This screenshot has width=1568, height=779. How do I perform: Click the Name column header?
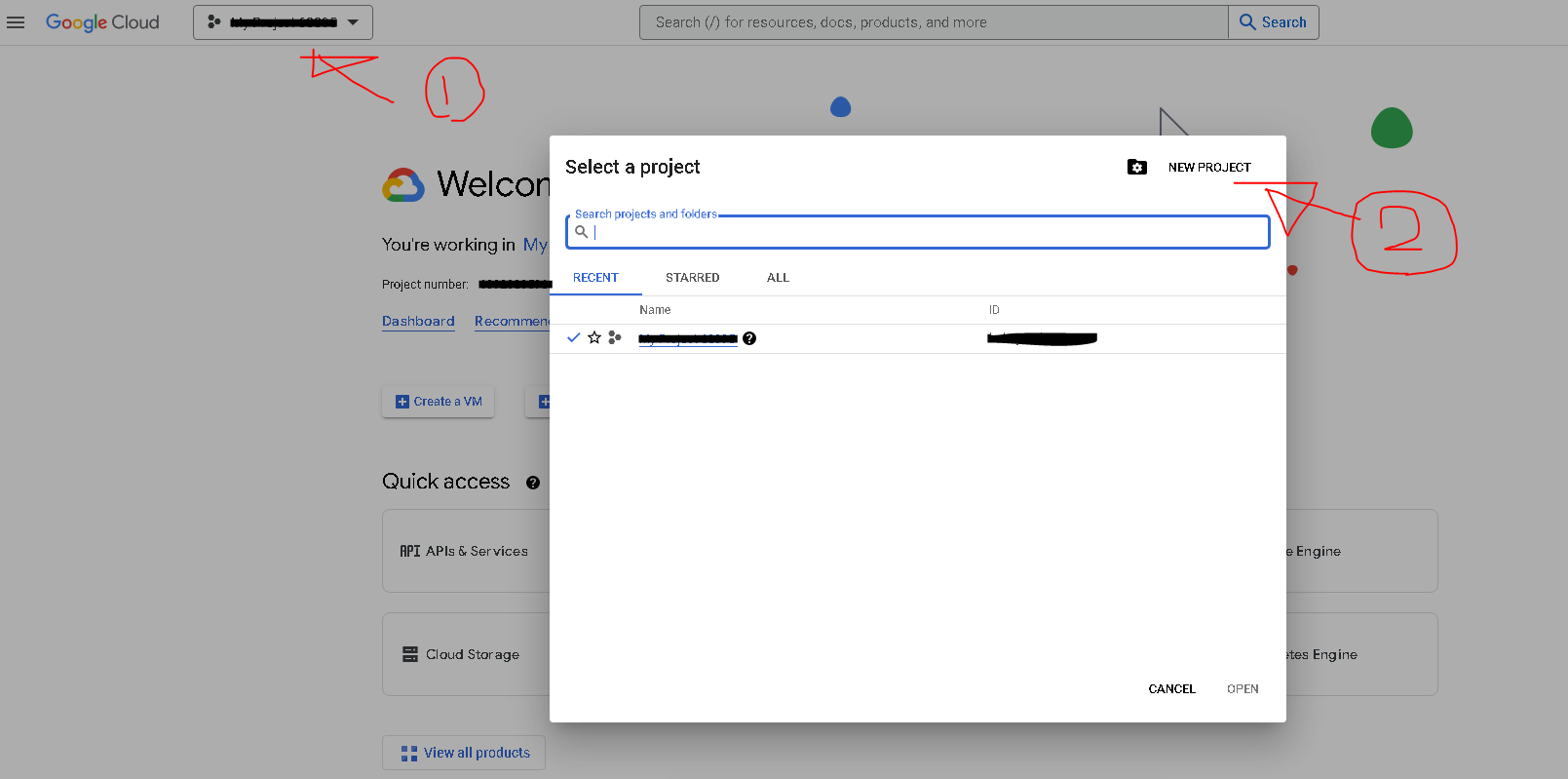click(x=655, y=310)
